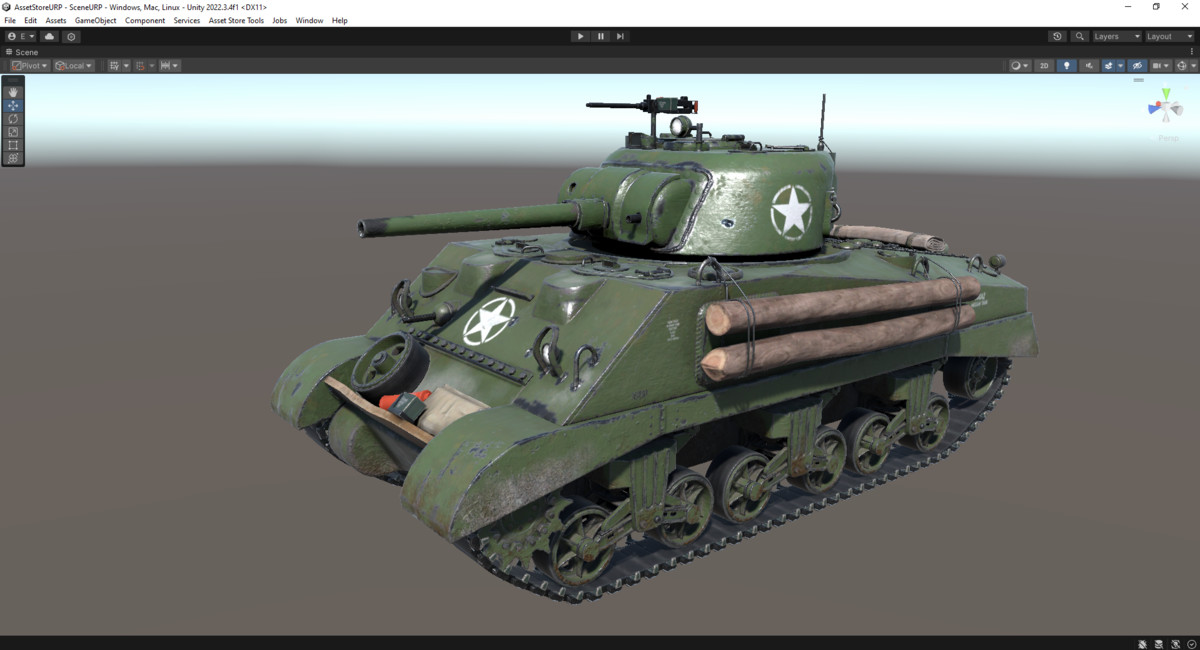The width and height of the screenshot is (1200, 650).
Task: Expand the gizmos options arrow
Action: click(1193, 66)
